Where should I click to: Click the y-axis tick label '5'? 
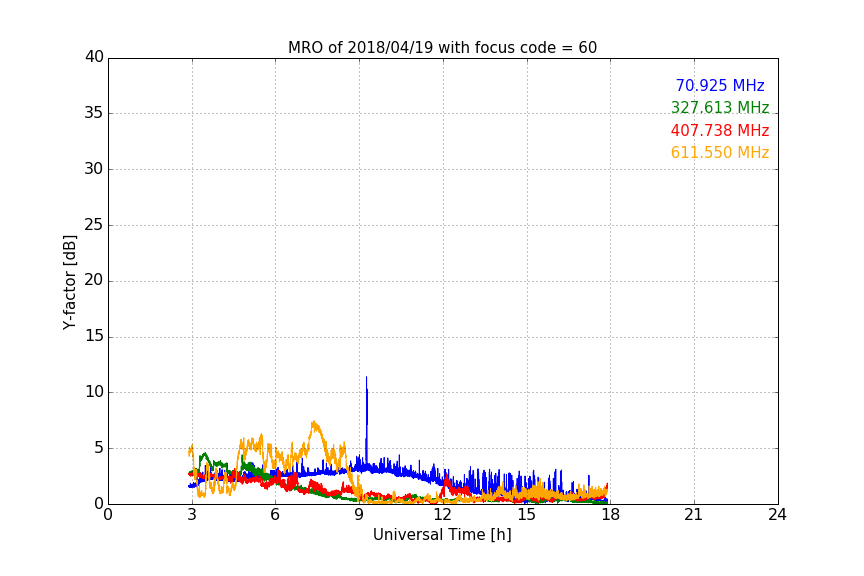pyautogui.click(x=99, y=448)
